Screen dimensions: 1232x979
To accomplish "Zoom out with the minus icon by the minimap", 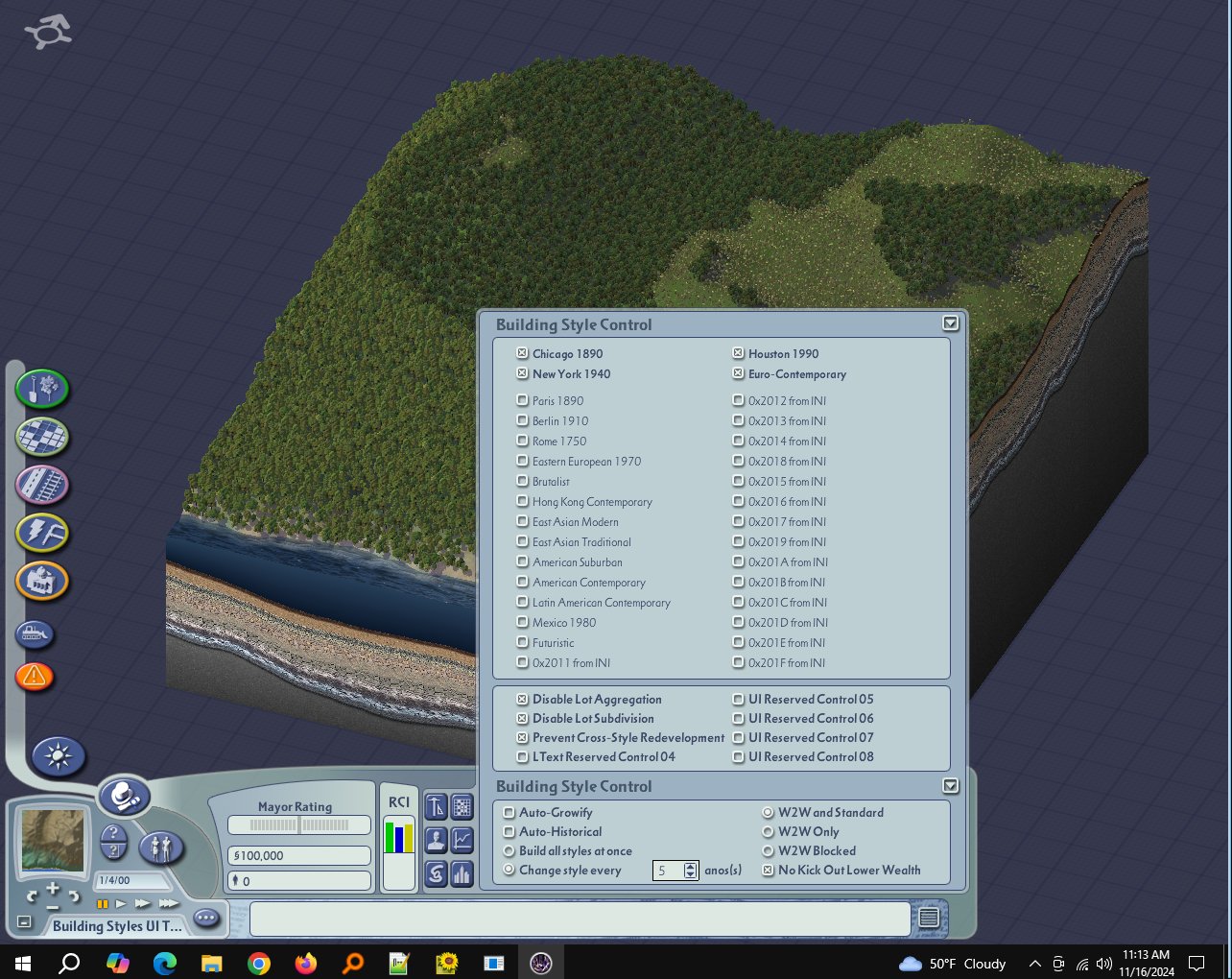I will (53, 907).
